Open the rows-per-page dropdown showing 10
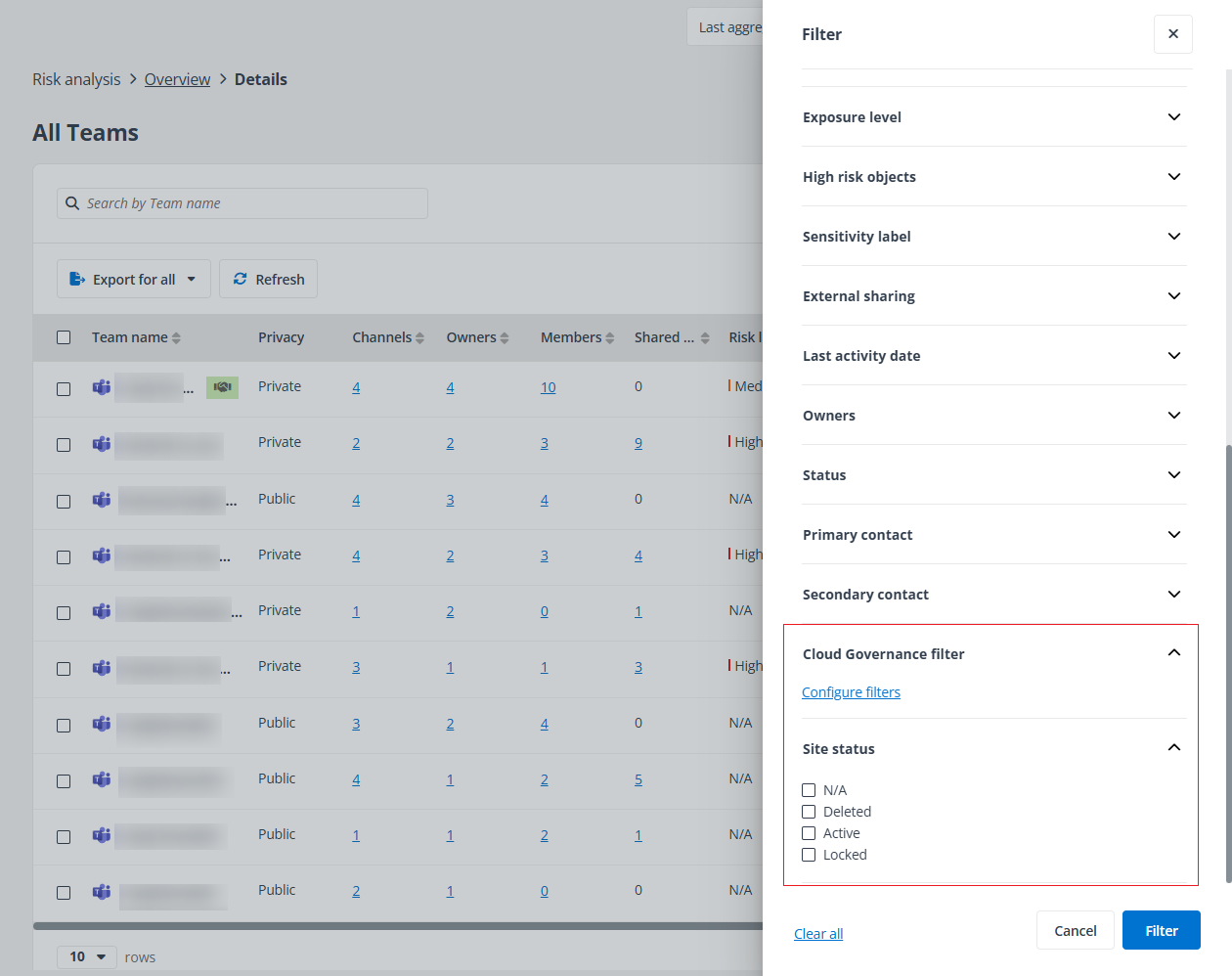Viewport: 1232px width, 976px height. tap(86, 956)
